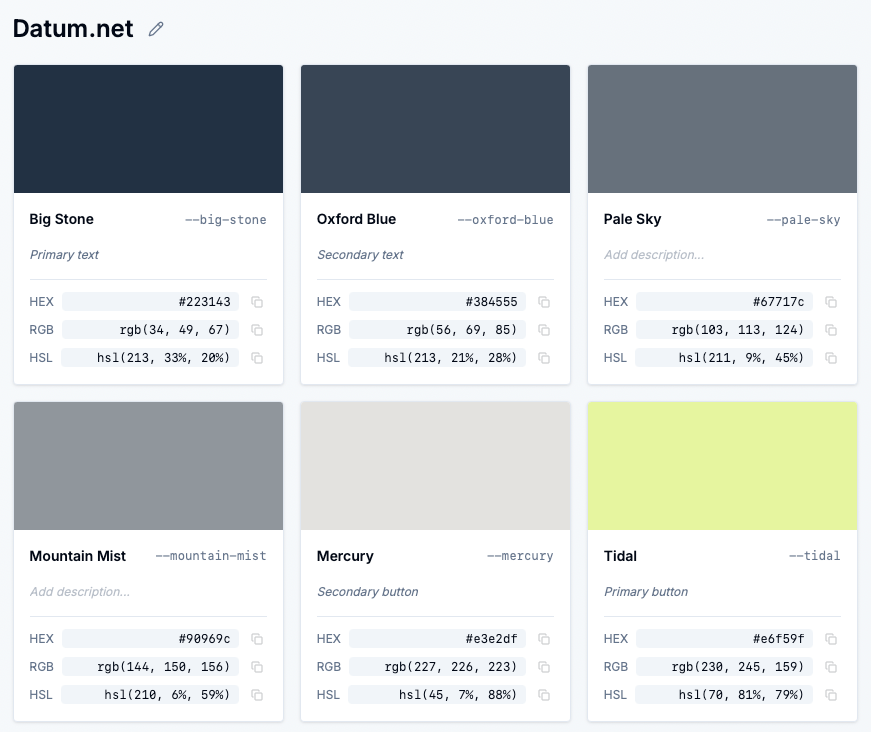871x732 pixels.
Task: Click the --pale-sky variable name
Action: 804,220
